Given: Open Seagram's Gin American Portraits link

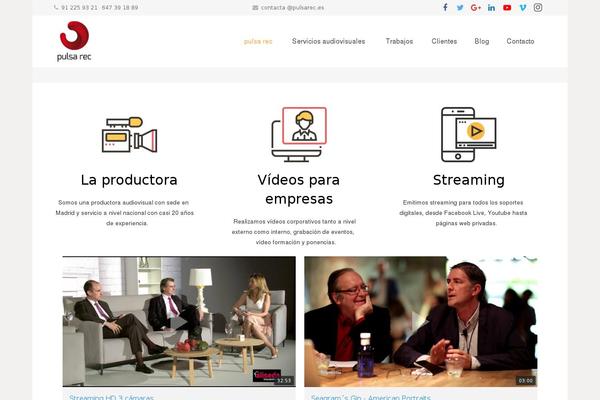Looking at the screenshot, I should 370,397.
